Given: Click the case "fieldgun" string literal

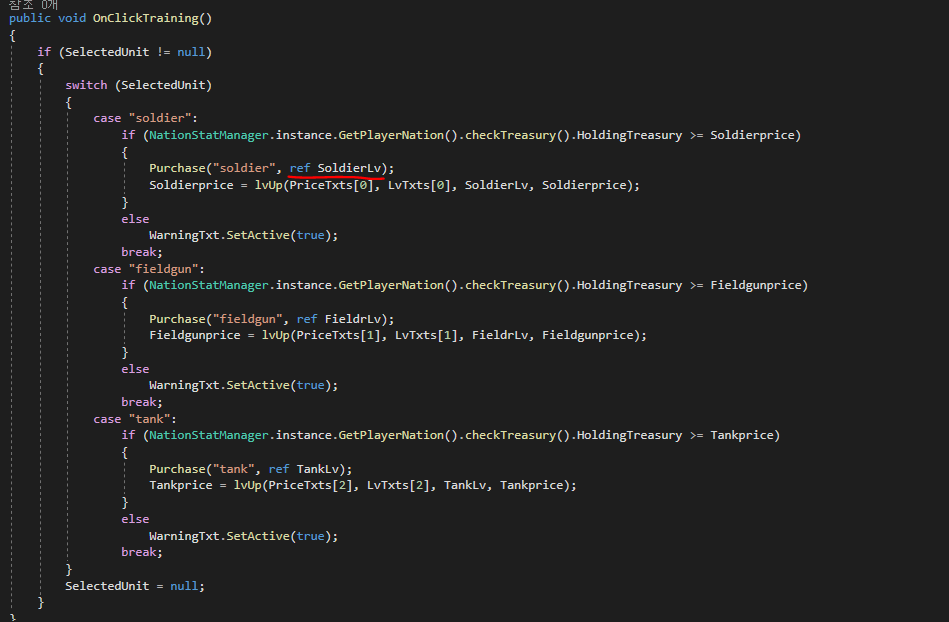Looking at the screenshot, I should click(x=163, y=269).
